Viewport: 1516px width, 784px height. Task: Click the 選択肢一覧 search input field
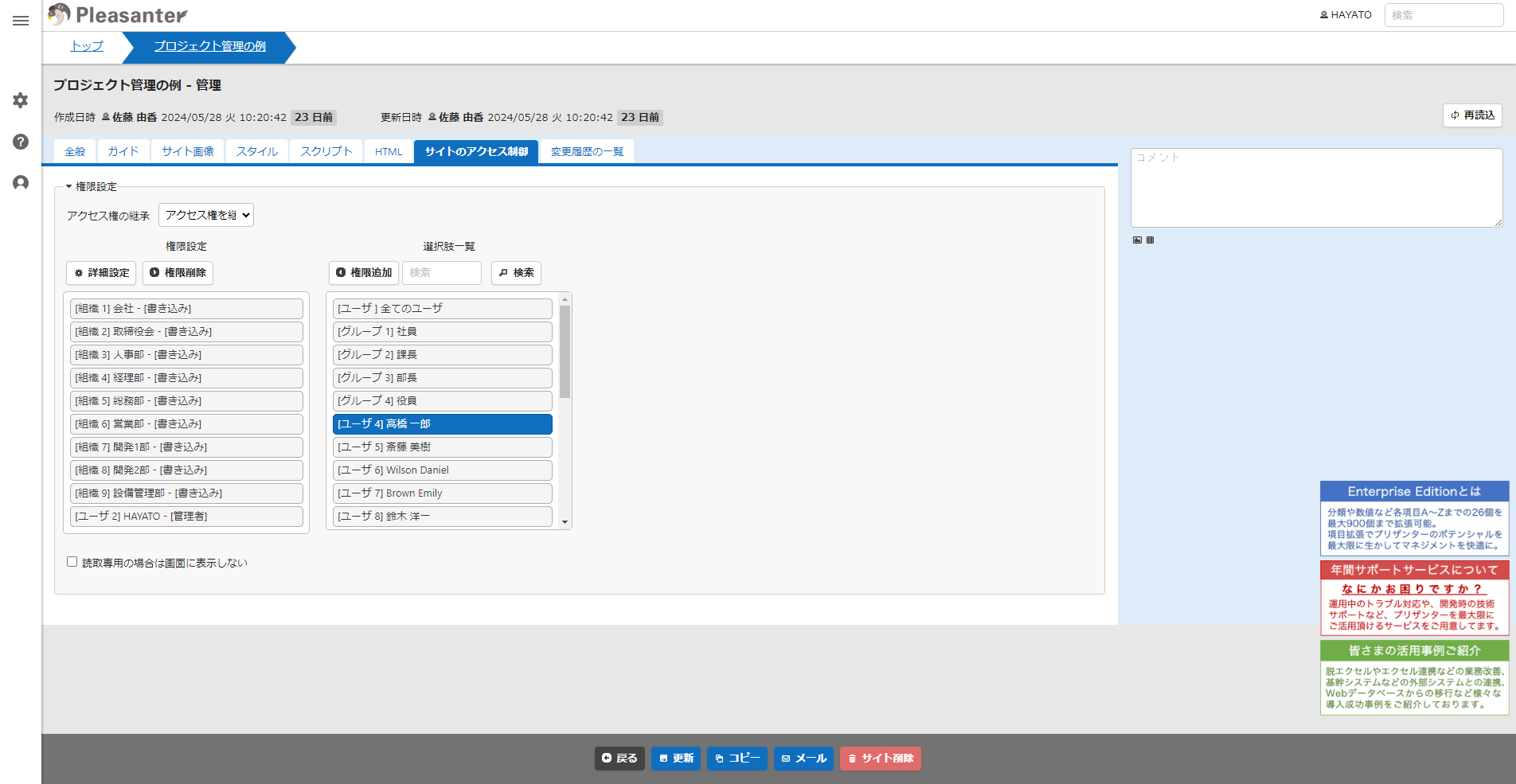(x=442, y=272)
